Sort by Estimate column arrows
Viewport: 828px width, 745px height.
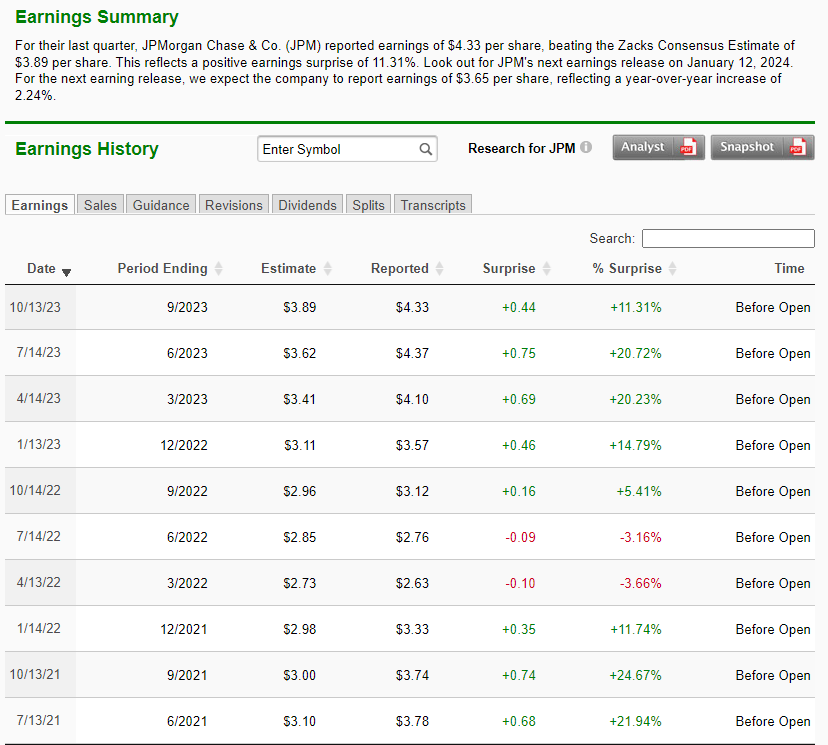click(x=327, y=269)
